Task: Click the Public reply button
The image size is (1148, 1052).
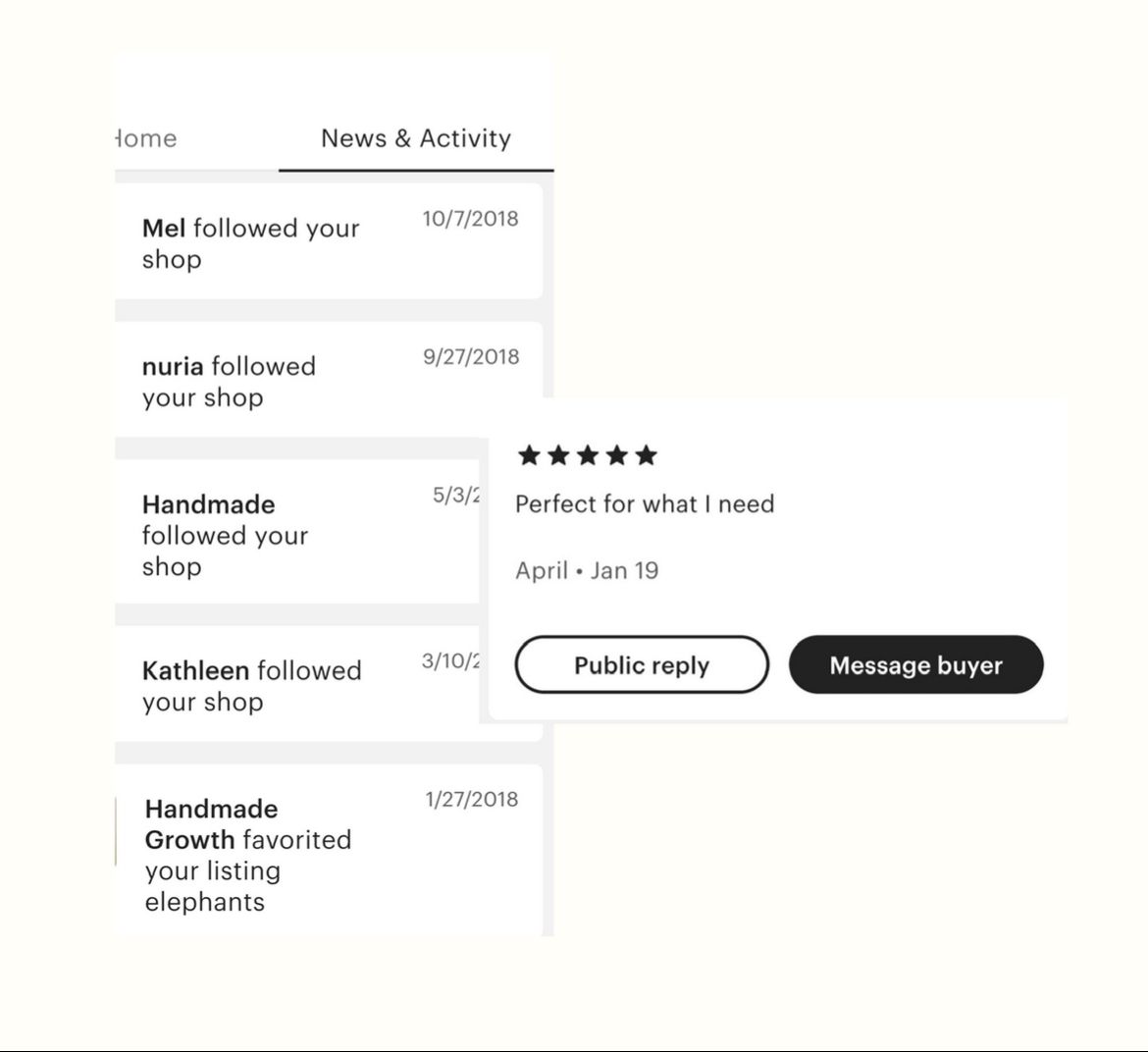Action: tap(642, 665)
